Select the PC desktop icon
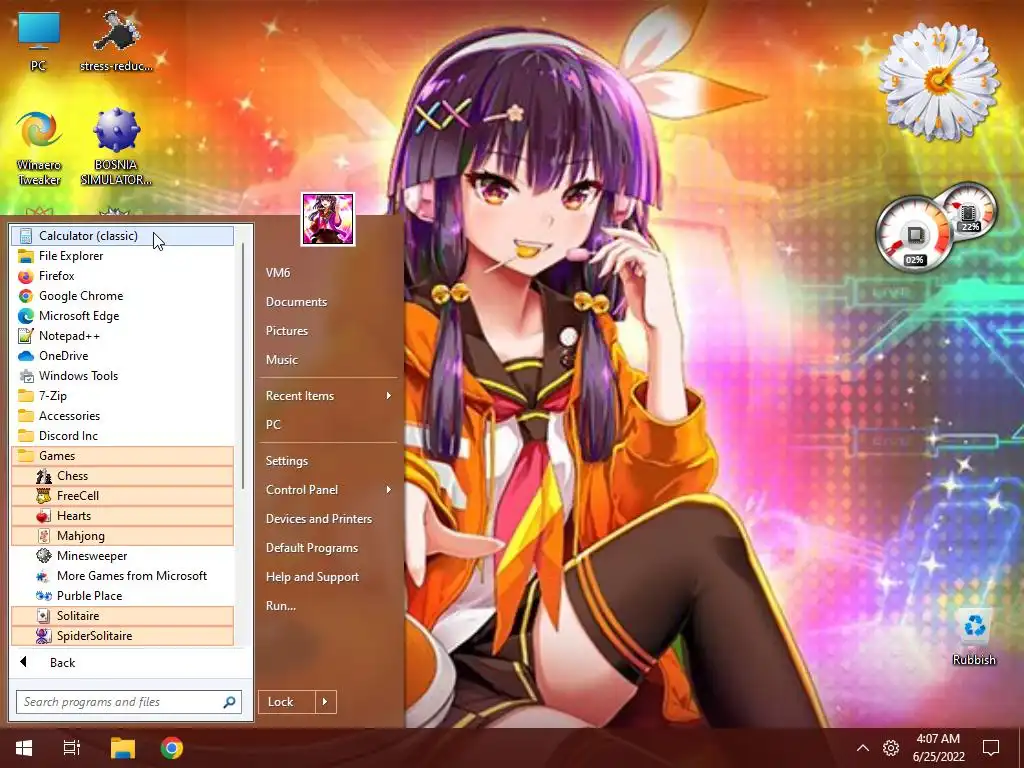The height and width of the screenshot is (768, 1024). coord(39,42)
